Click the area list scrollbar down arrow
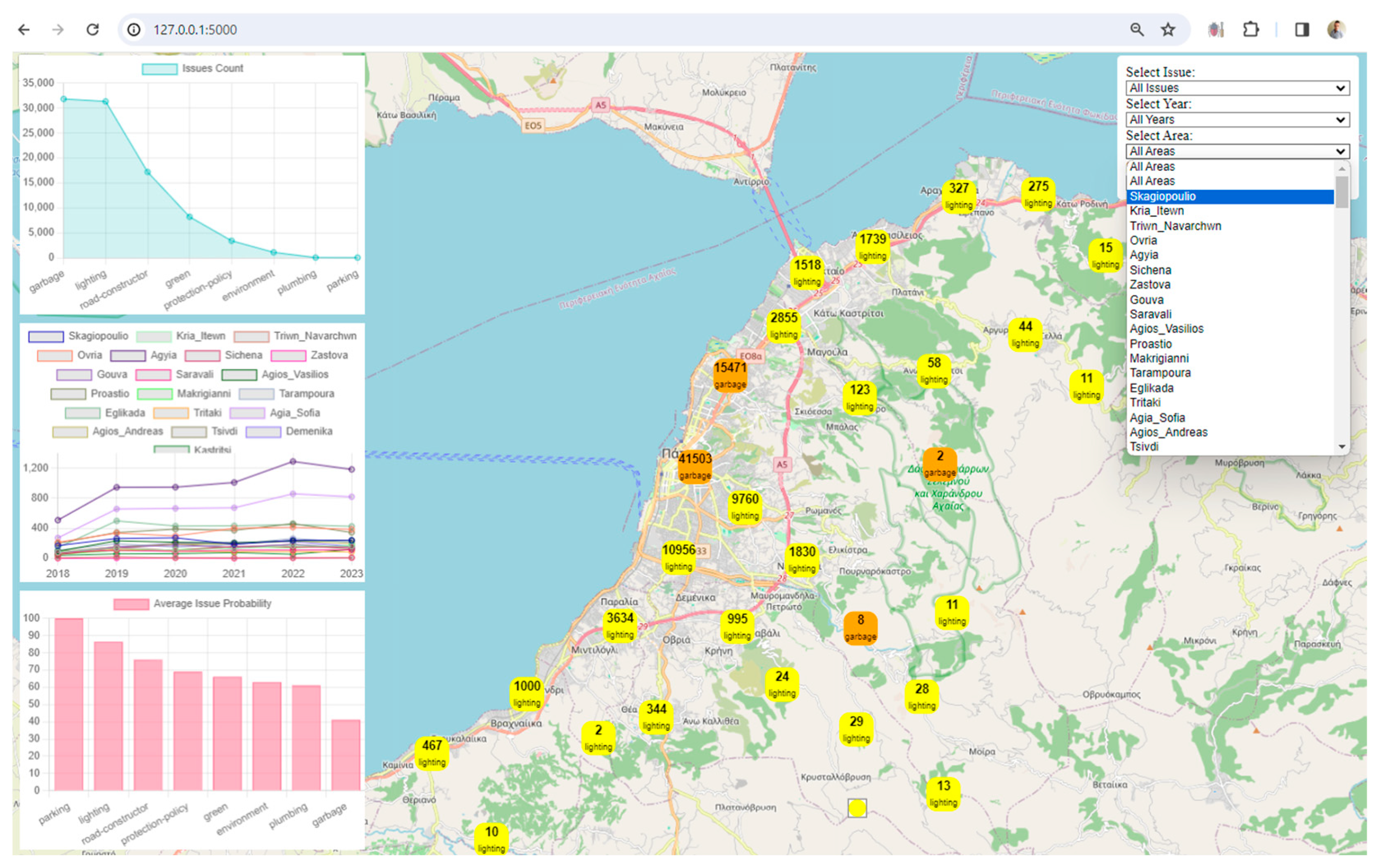 tap(1342, 447)
